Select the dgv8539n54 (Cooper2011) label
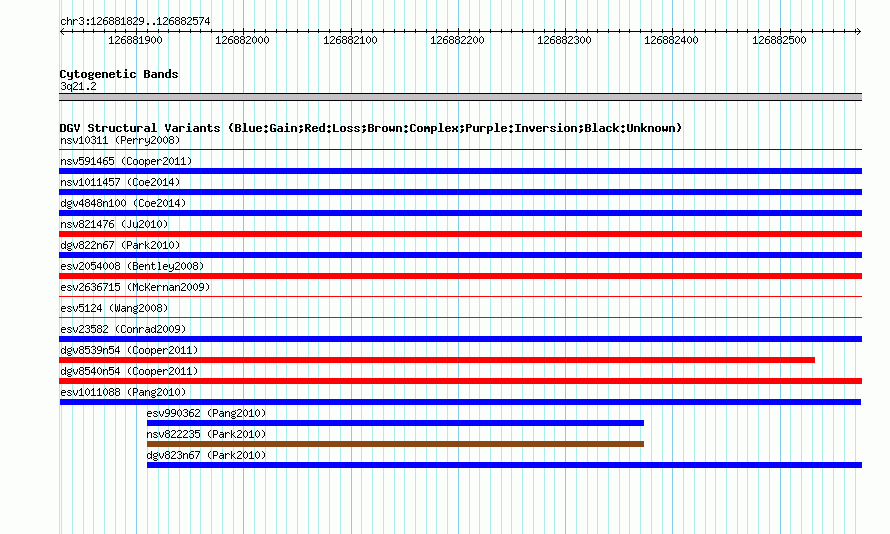The height and width of the screenshot is (534, 890). 129,350
